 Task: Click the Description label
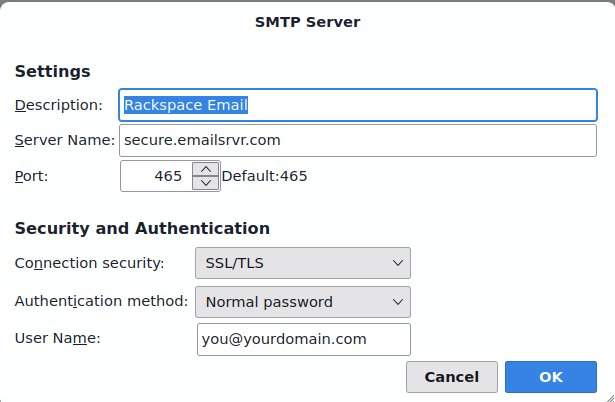[x=58, y=105]
